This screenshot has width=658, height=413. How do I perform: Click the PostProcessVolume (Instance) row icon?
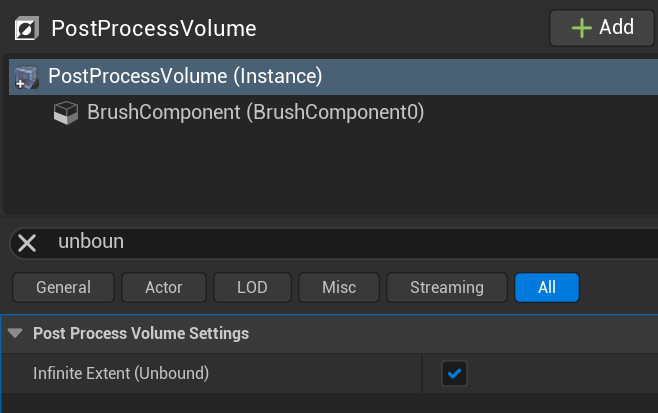pyautogui.click(x=27, y=77)
